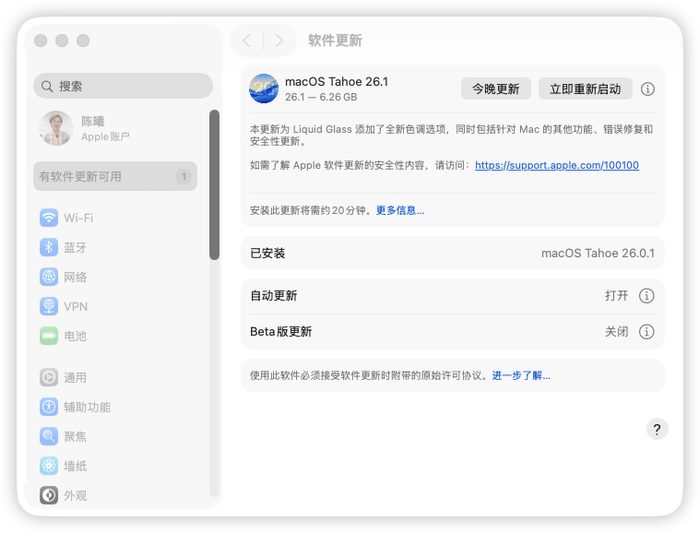Image resolution: width=700 pixels, height=533 pixels.
Task: Open 网络 settings label in sidebar
Action: coord(75,277)
